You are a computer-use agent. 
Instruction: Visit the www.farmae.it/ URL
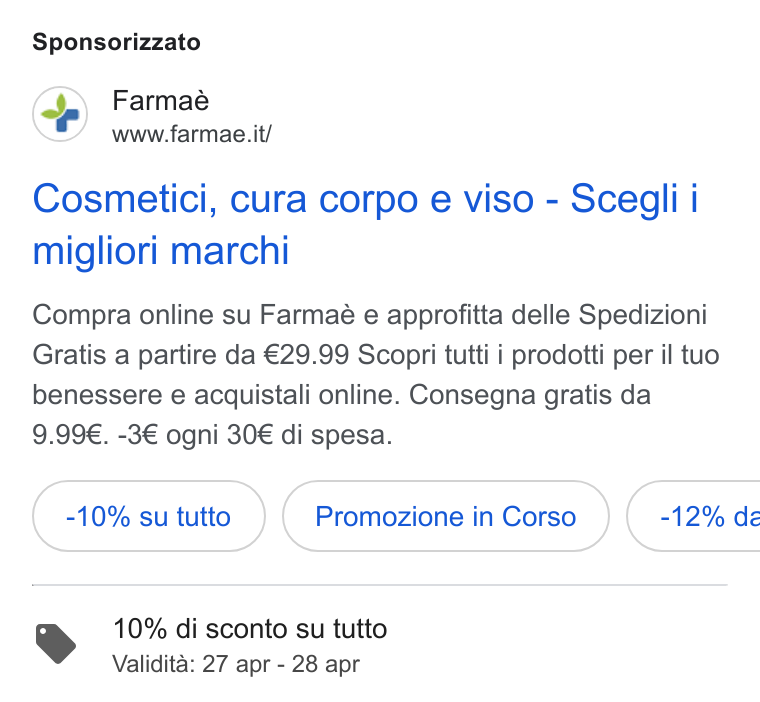pos(192,134)
